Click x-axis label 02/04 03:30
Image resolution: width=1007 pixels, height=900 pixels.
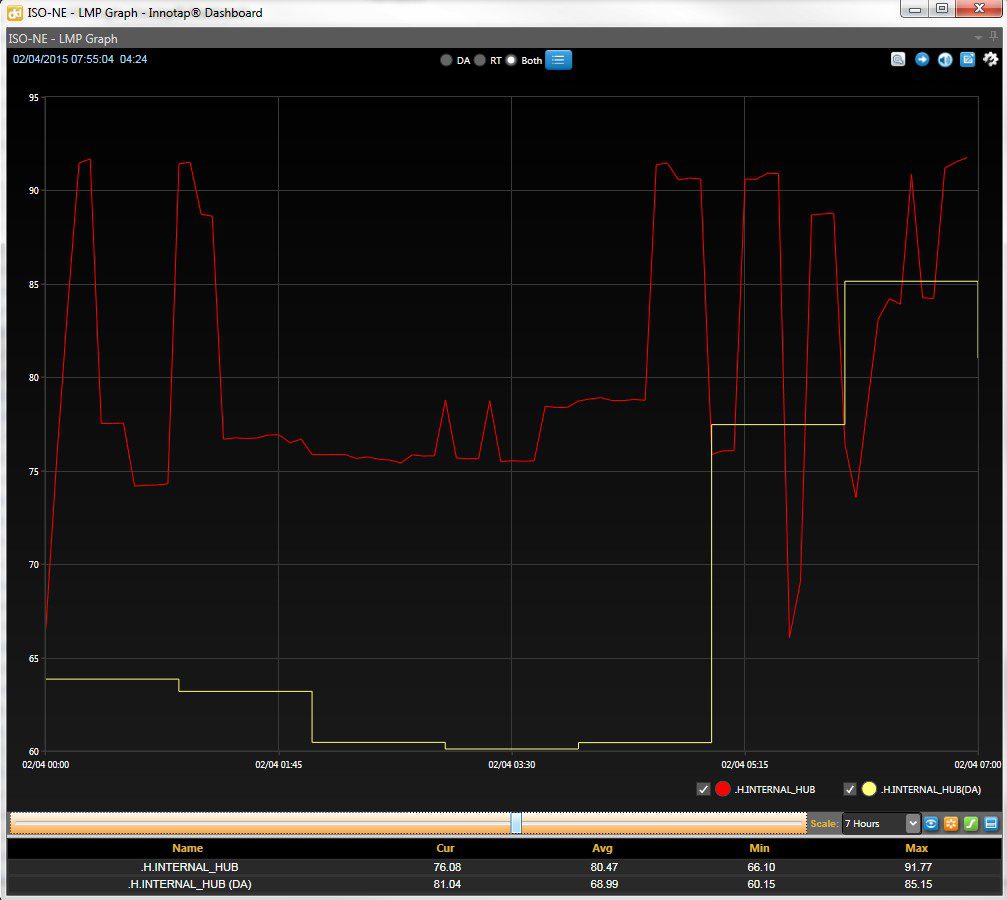[511, 764]
